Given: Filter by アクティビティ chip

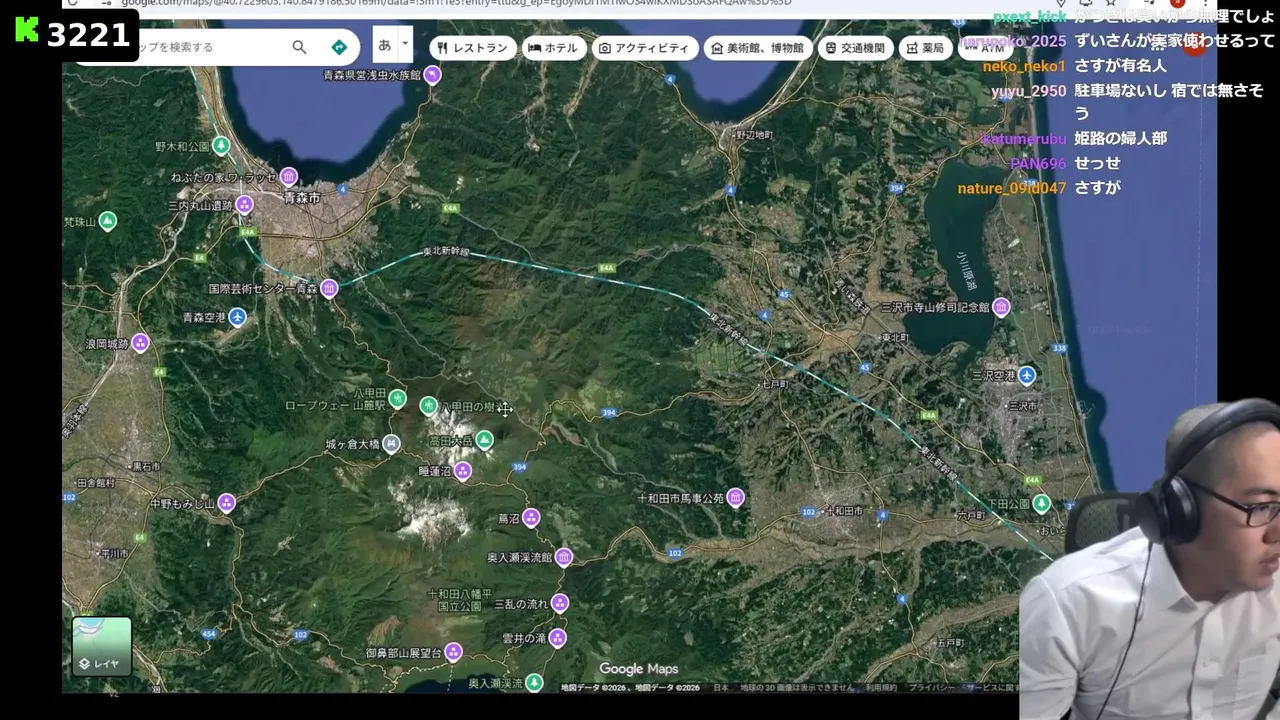Looking at the screenshot, I should click(645, 48).
